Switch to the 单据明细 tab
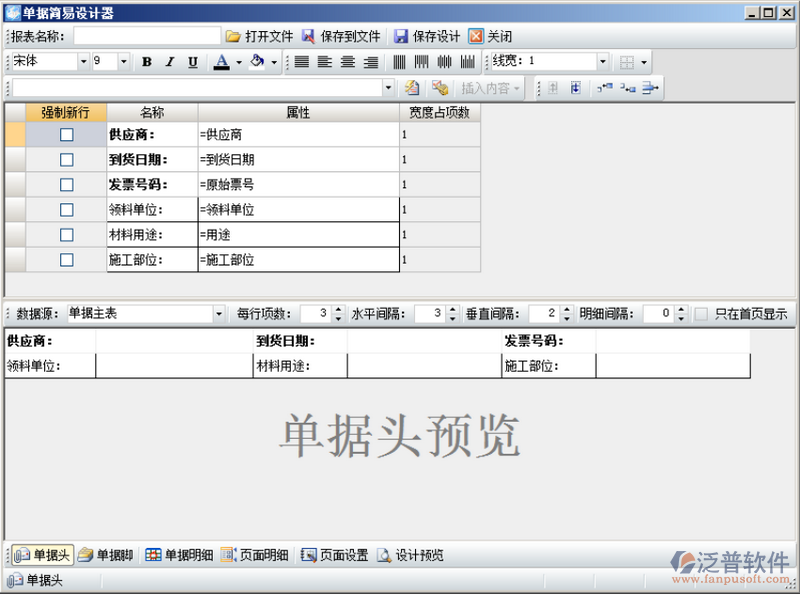Image resolution: width=800 pixels, height=595 pixels. click(179, 555)
